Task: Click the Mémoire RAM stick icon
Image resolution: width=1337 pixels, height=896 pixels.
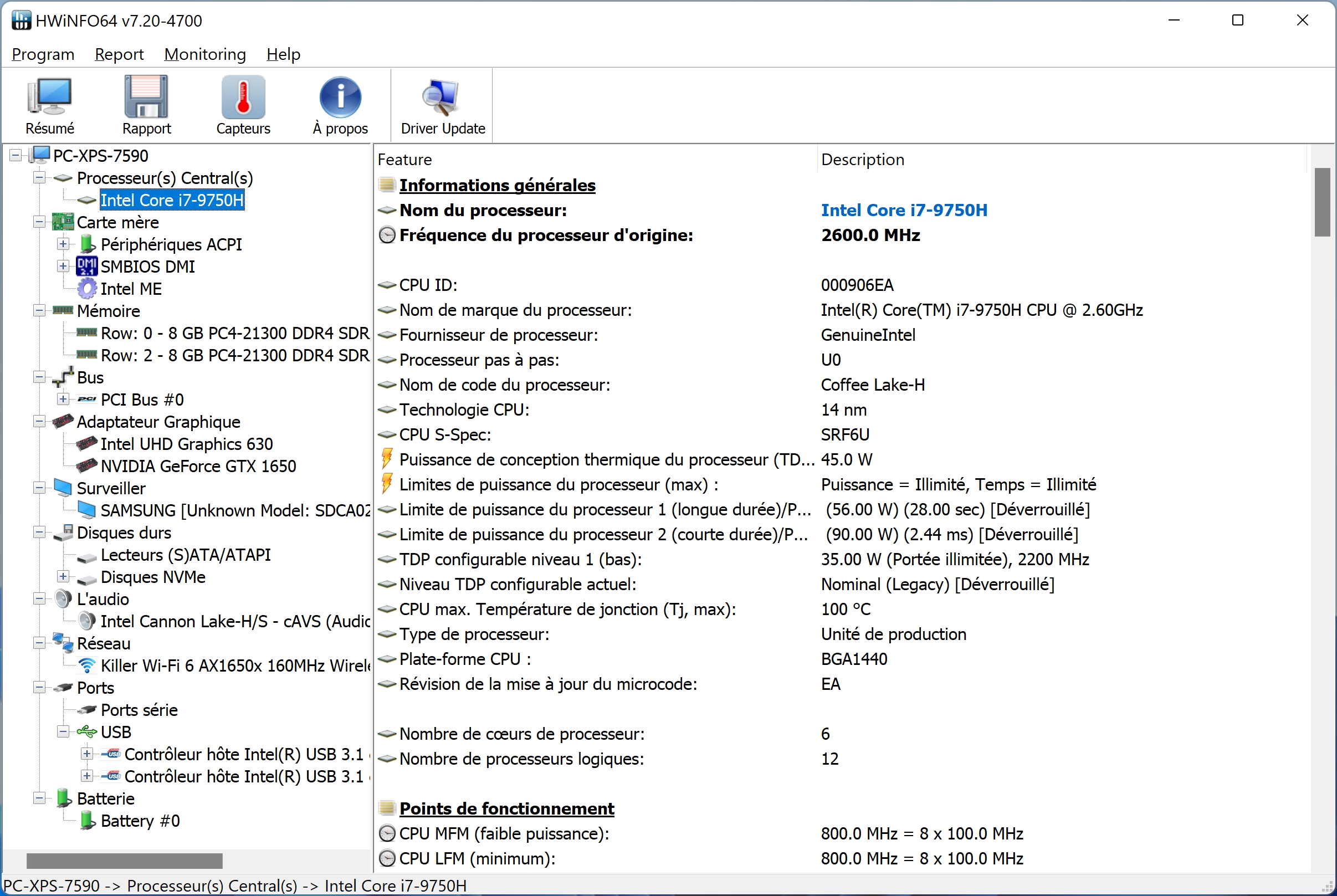Action: (x=63, y=310)
